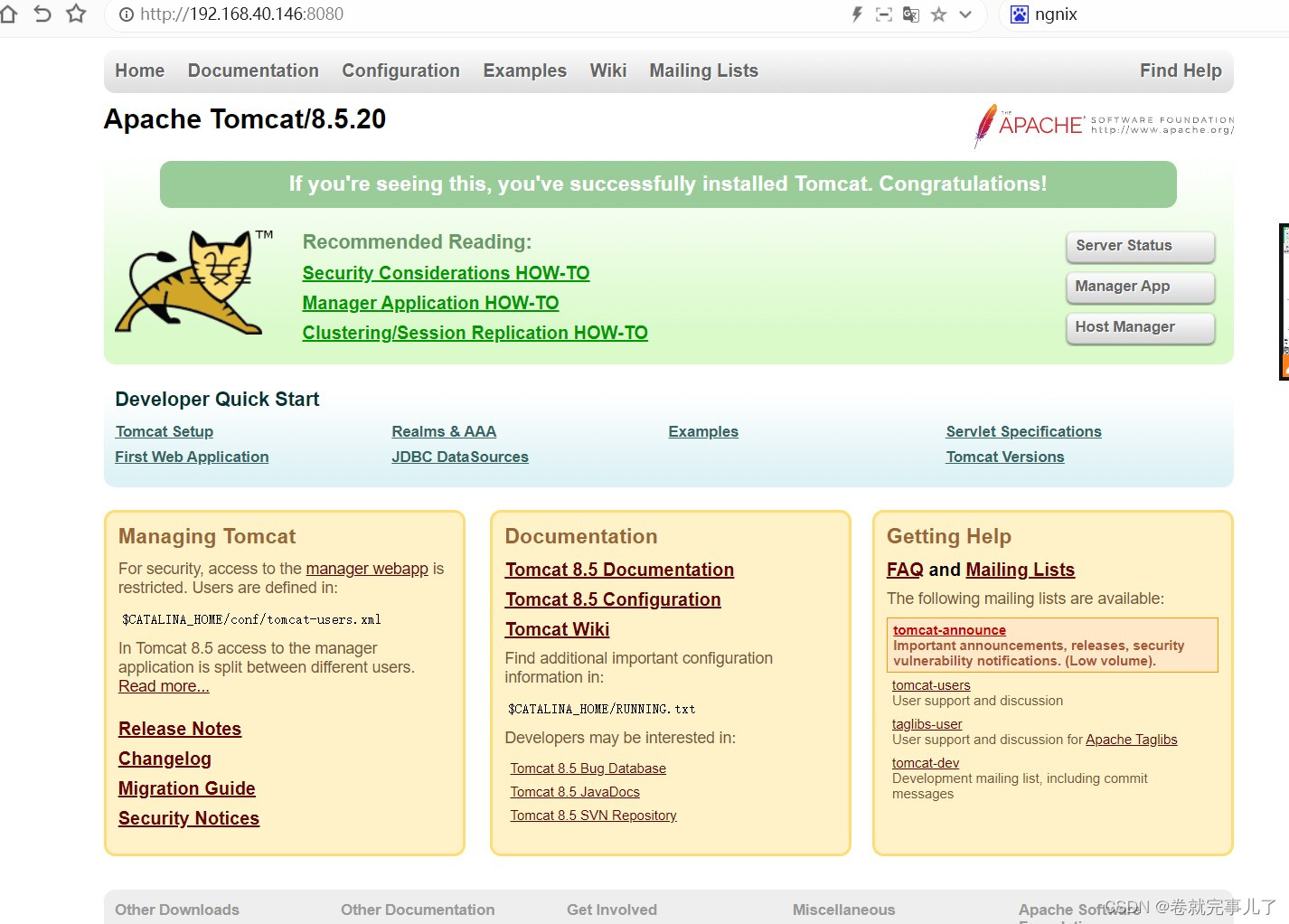
Task: Expand the address bar dropdown chevron
Action: point(965,14)
